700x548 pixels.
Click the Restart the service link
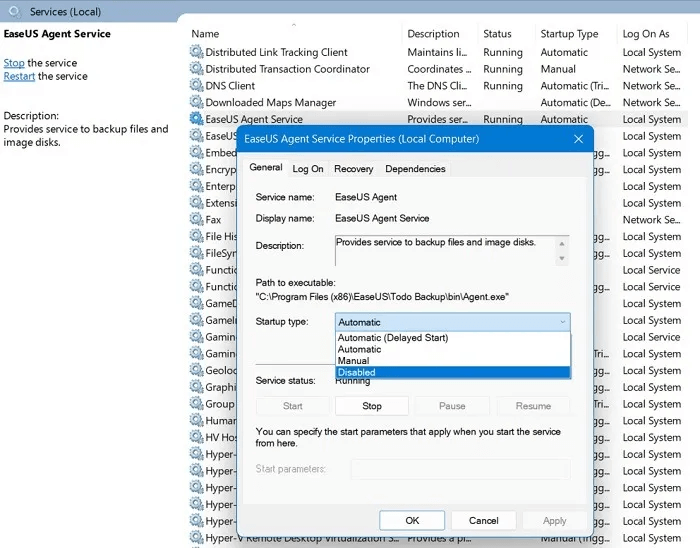(19, 76)
